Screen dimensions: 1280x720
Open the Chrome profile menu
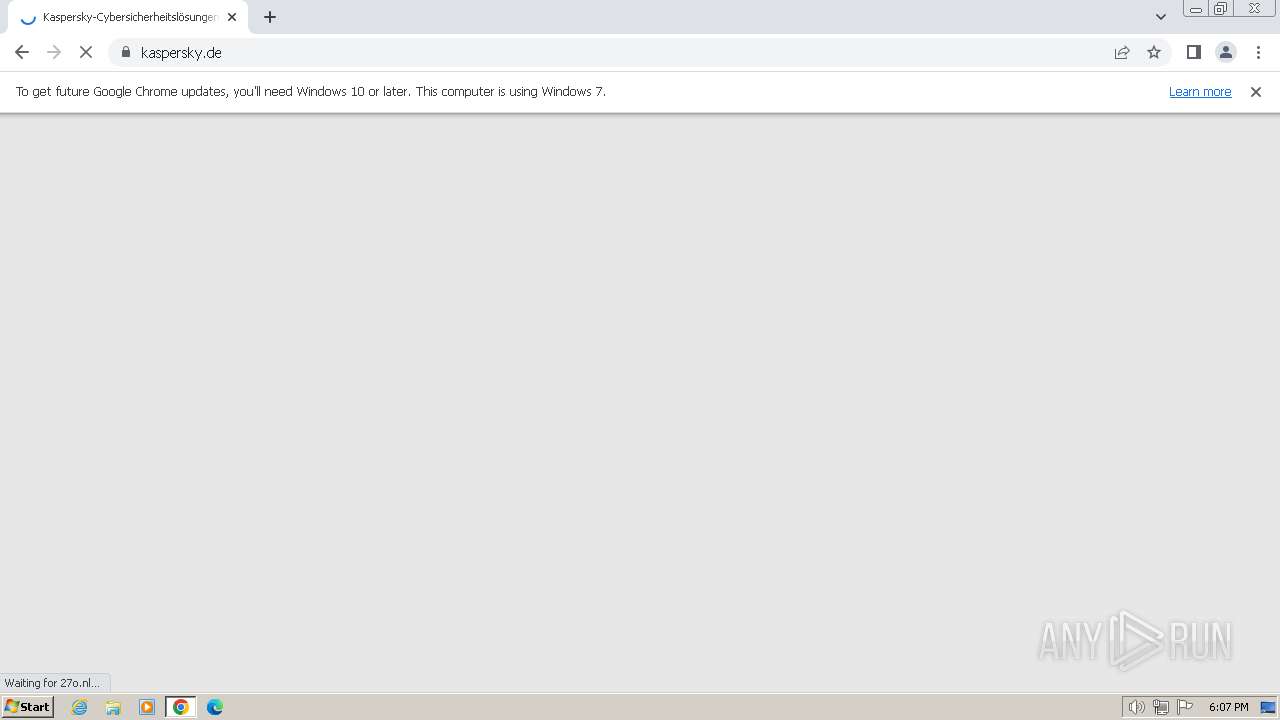click(1226, 52)
